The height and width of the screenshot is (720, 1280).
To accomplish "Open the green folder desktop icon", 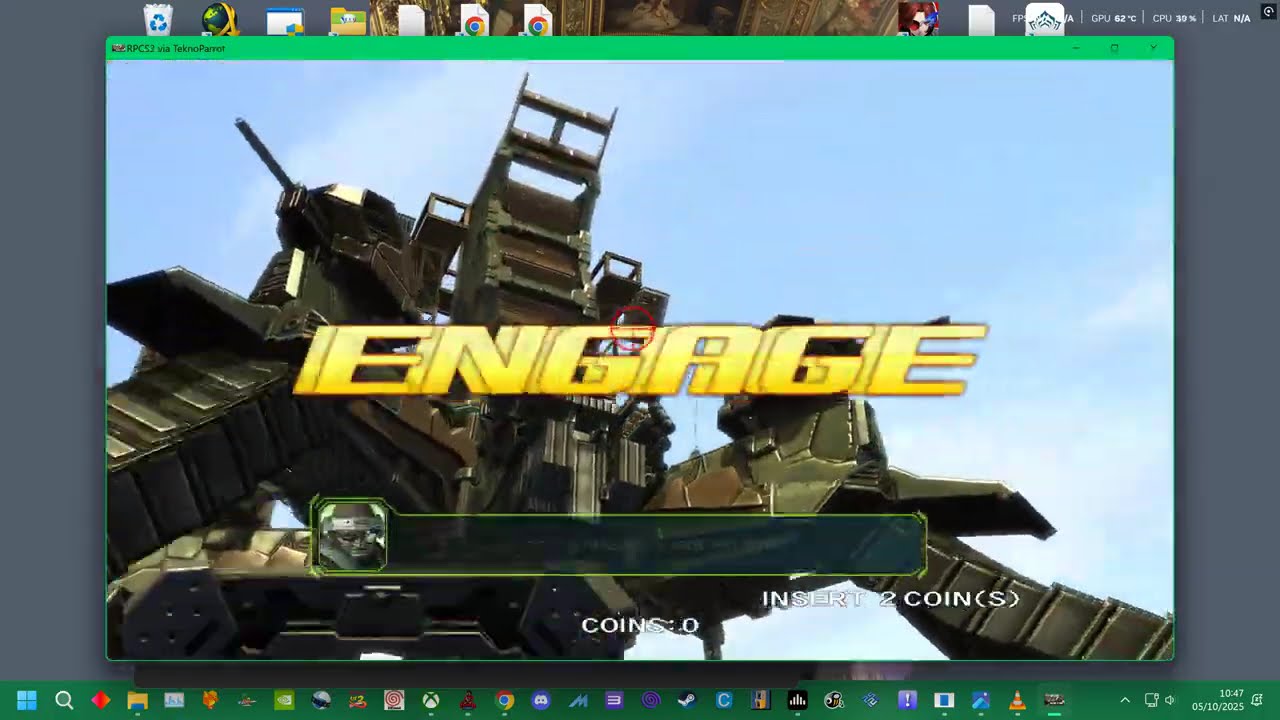I will 348,21.
